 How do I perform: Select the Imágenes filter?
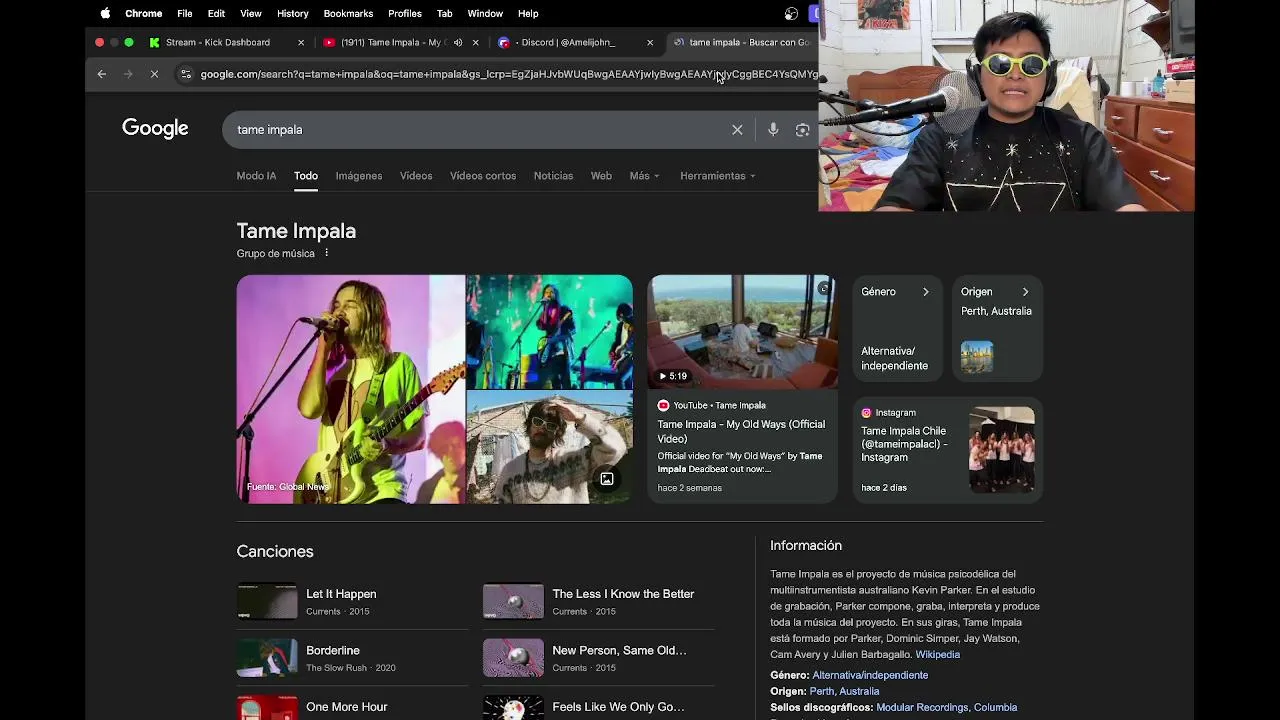tap(359, 176)
